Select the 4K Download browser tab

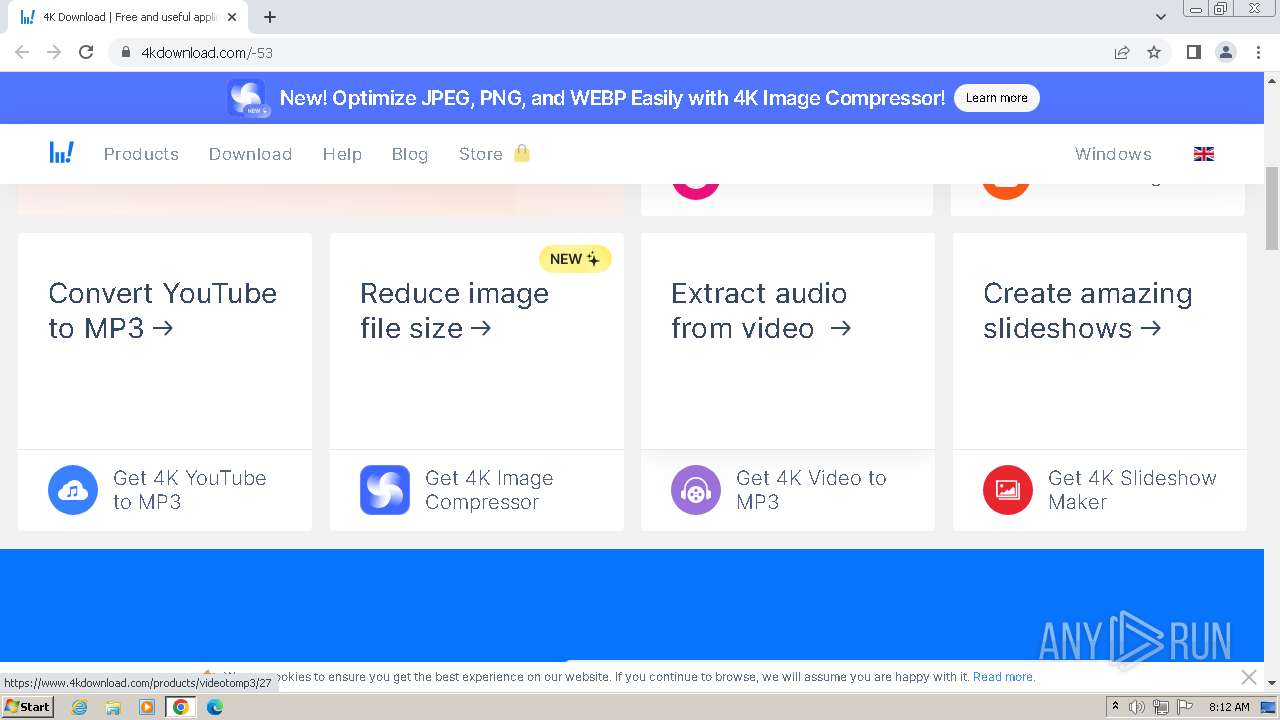coord(130,17)
